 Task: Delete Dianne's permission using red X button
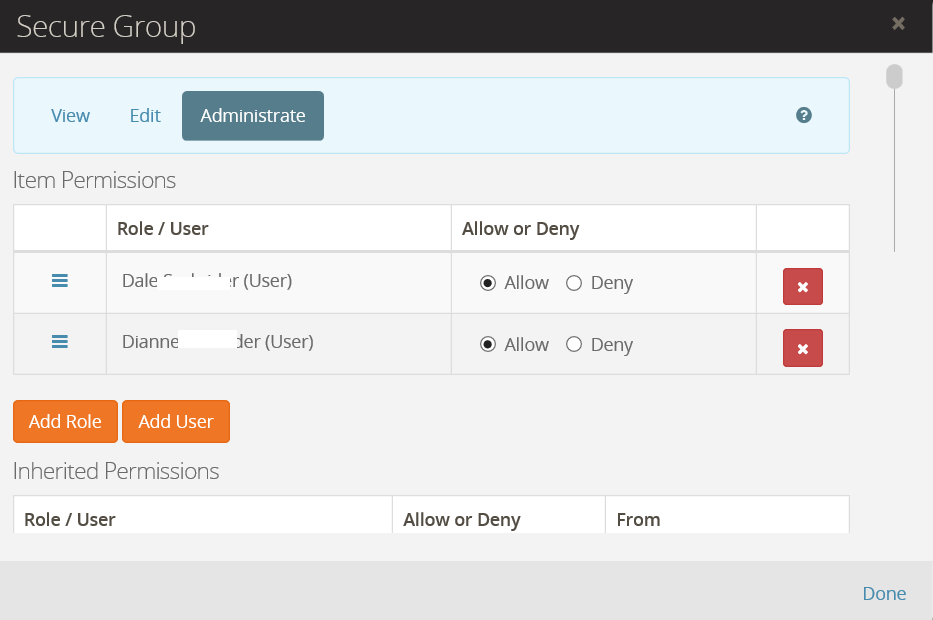click(802, 348)
